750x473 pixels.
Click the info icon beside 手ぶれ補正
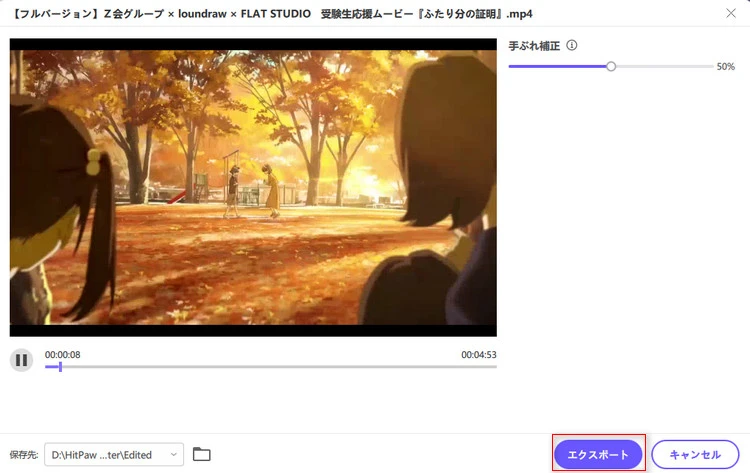point(572,46)
